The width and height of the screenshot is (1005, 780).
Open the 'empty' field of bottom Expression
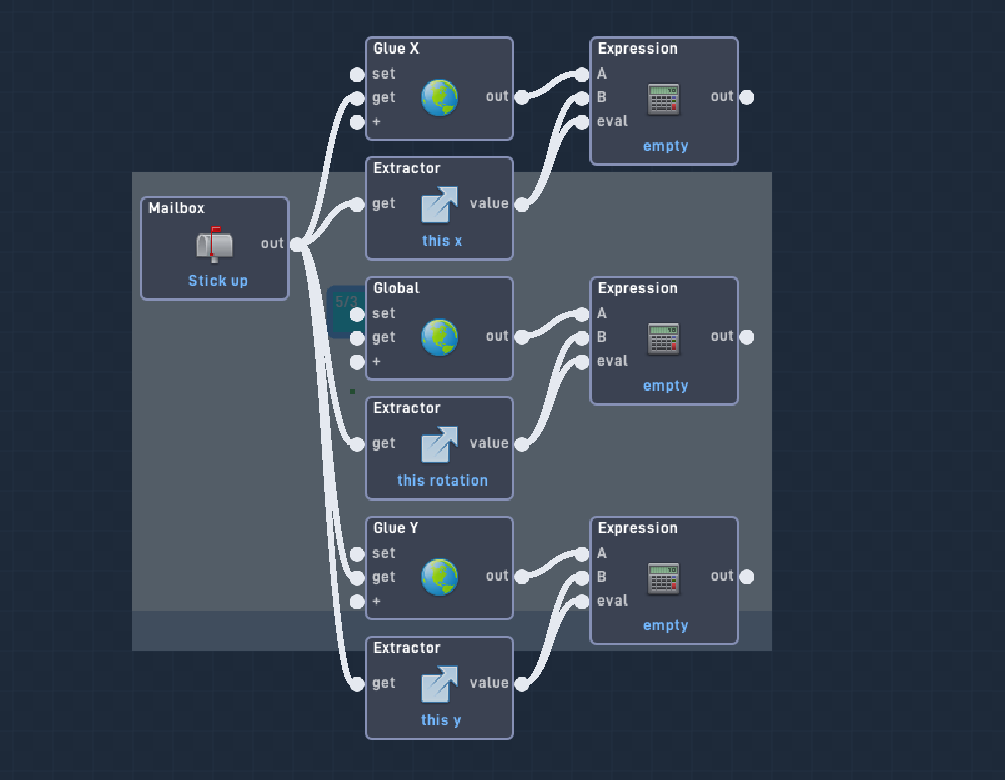click(x=665, y=626)
